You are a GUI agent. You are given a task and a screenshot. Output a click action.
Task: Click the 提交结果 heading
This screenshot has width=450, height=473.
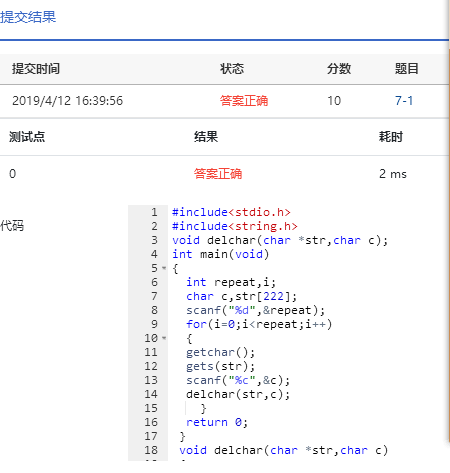[28, 17]
